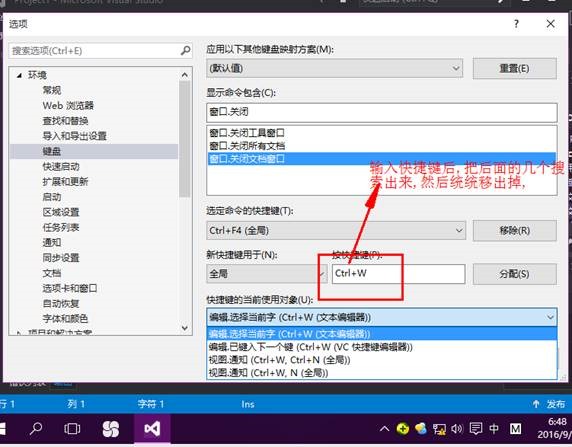This screenshot has width=572, height=447.
Task: Click the tree scrollbar up arrow
Action: click(x=185, y=75)
